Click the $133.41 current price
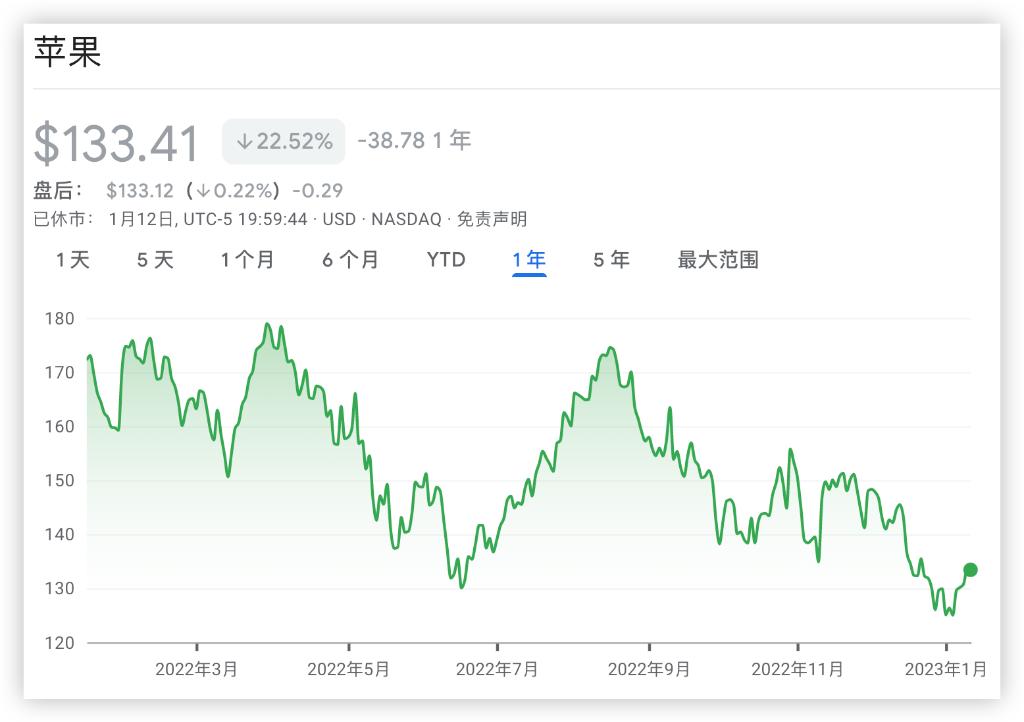 (x=116, y=143)
